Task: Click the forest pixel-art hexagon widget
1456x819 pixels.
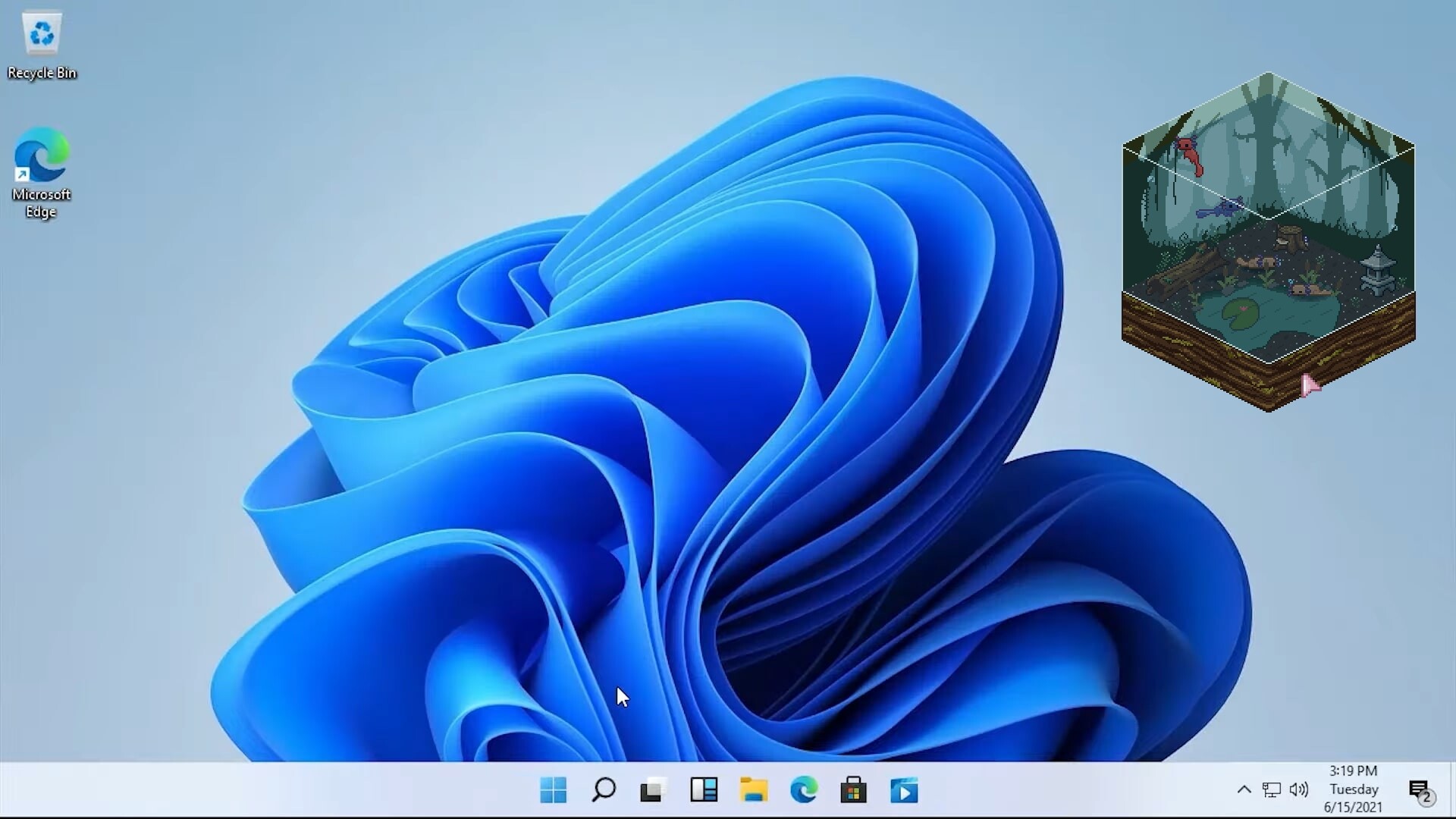Action: [1269, 242]
